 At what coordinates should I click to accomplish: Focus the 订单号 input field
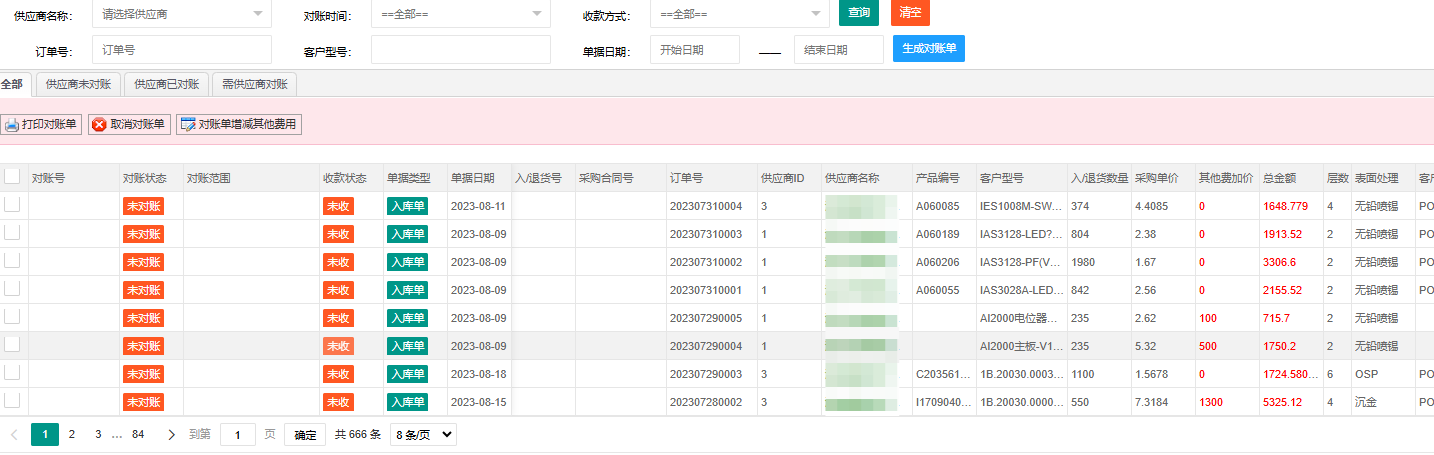182,50
